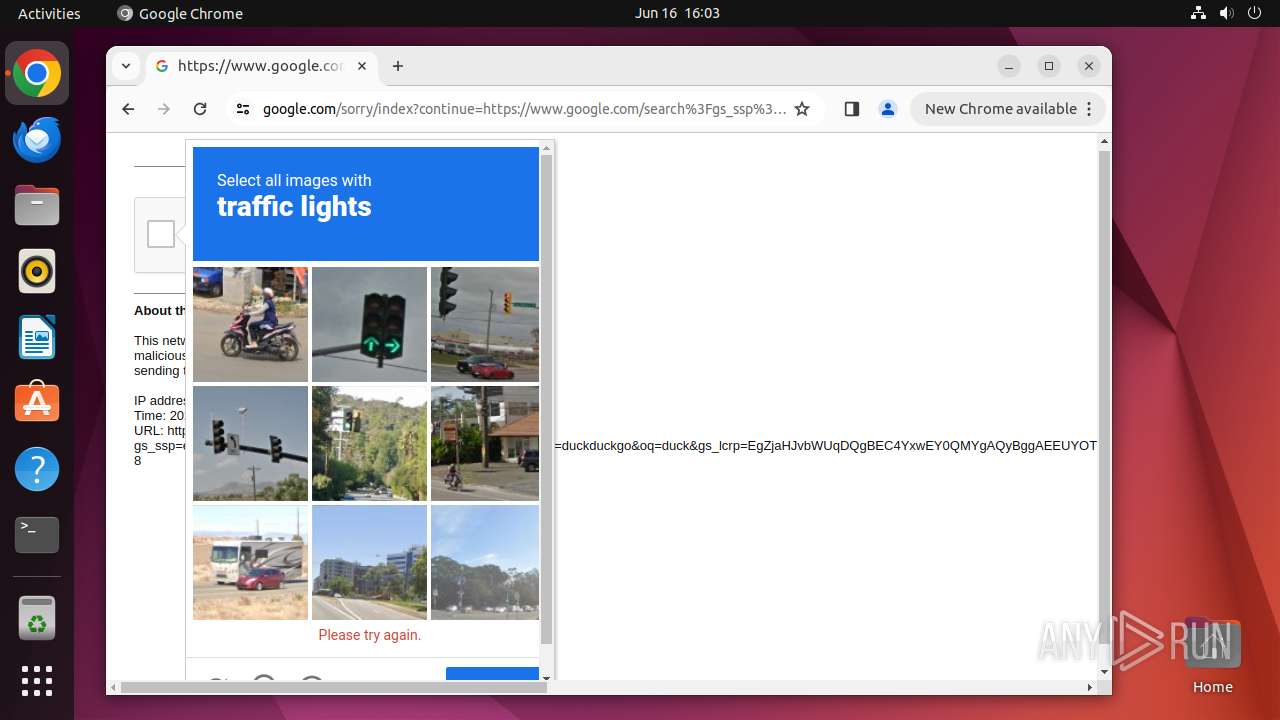The width and height of the screenshot is (1280, 720).
Task: Open the Activities overview
Action: click(49, 13)
